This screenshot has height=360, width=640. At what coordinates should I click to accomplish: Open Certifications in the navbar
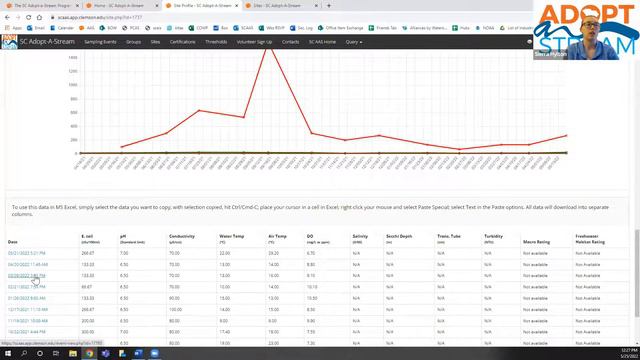pyautogui.click(x=182, y=42)
